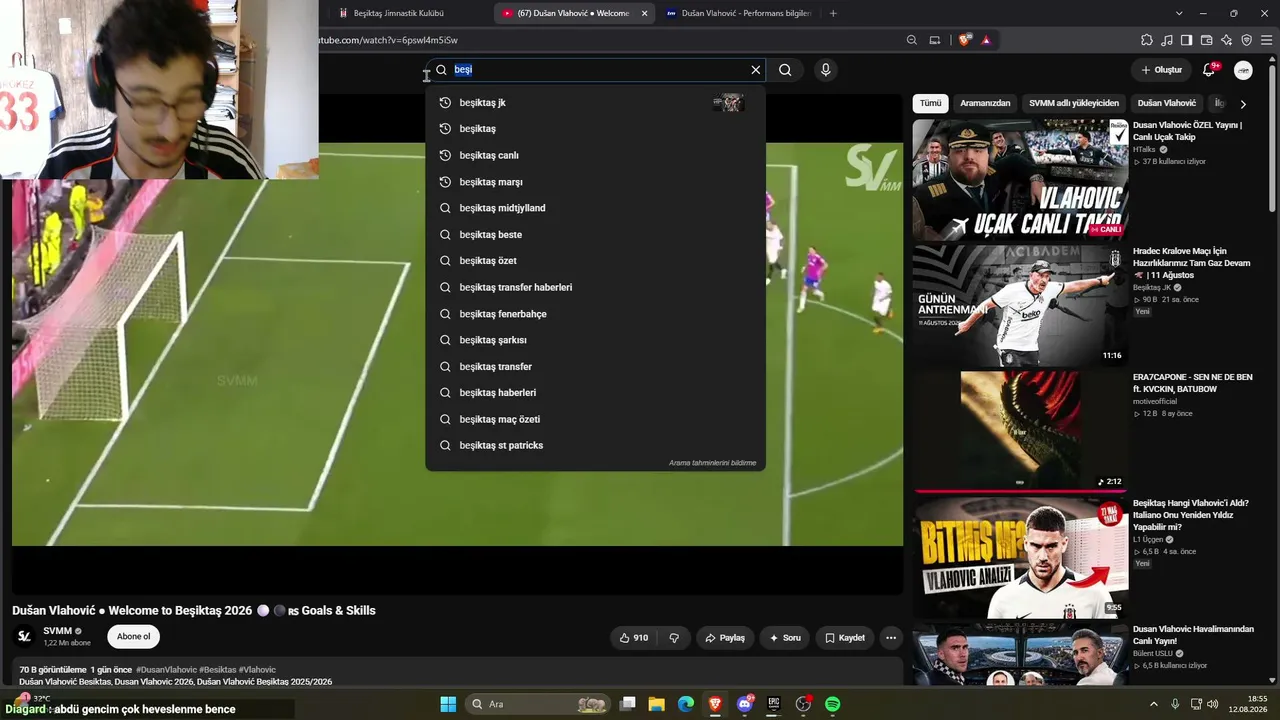Open the browser tab search dropdown

click(1179, 13)
